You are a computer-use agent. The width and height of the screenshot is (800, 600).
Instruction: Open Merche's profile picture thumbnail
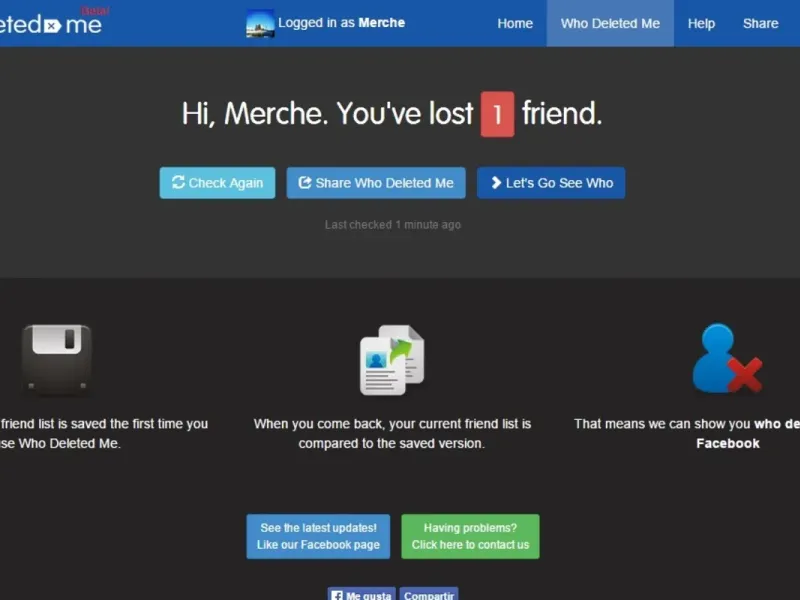(260, 23)
